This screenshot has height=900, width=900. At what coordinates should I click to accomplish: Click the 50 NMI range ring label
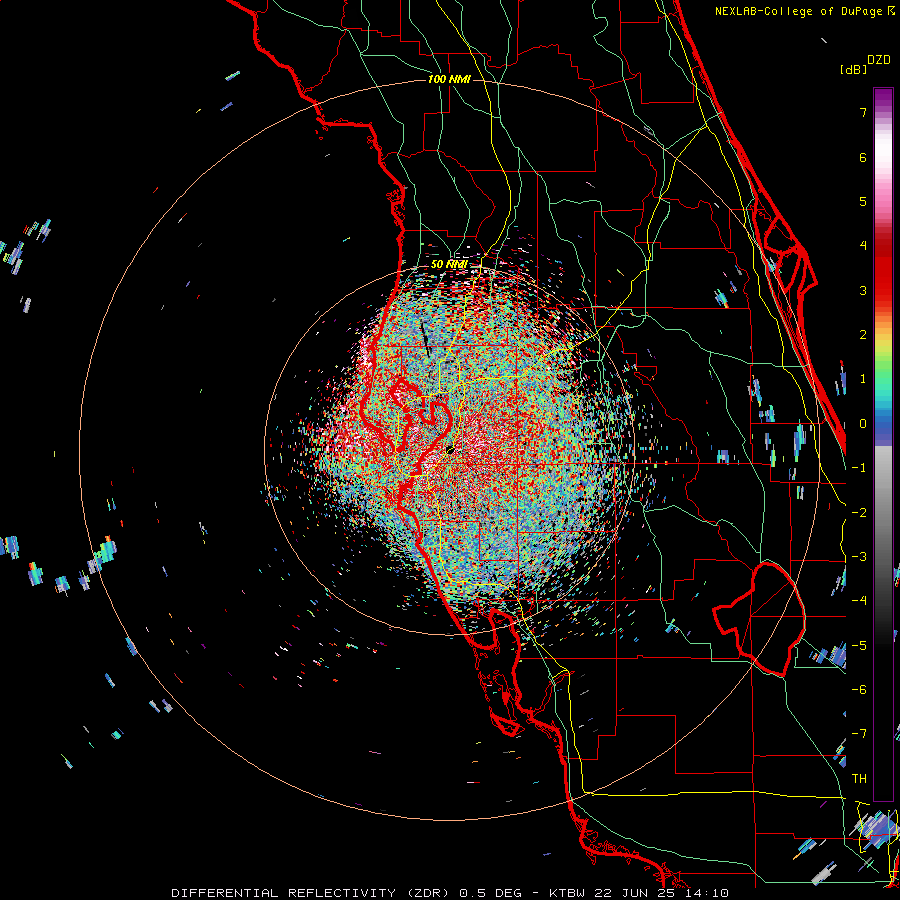448,265
